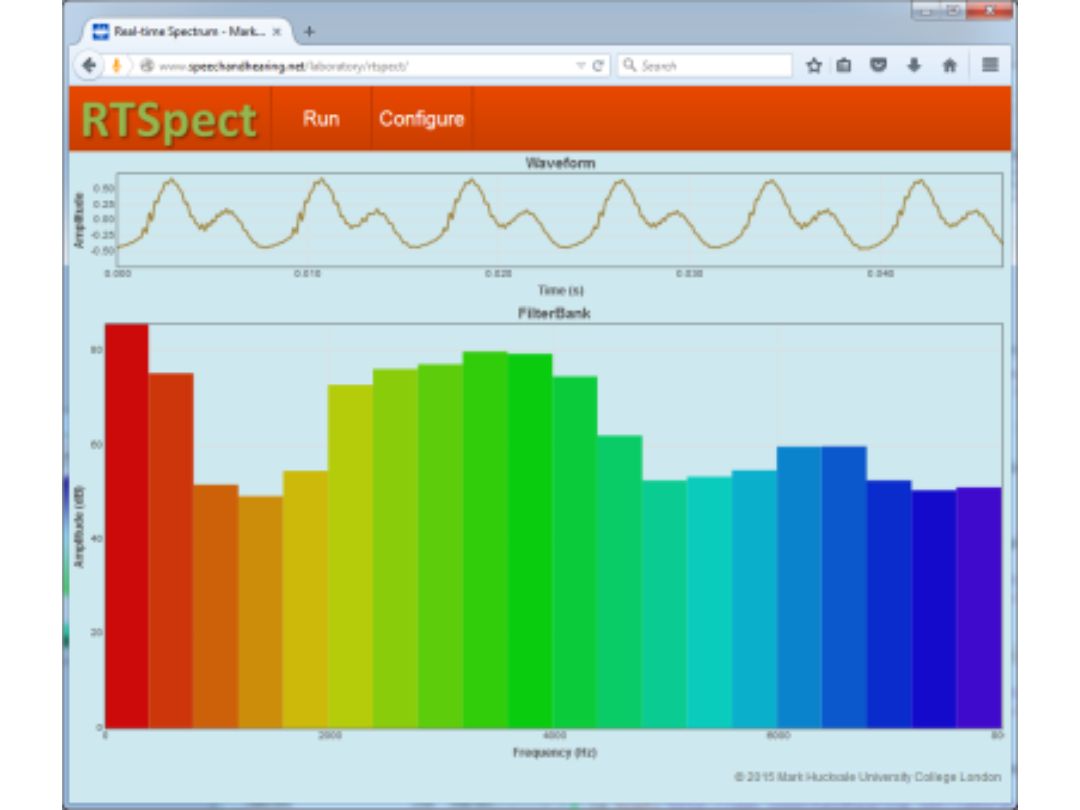Click the FilterBank chart title
This screenshot has height=810, width=1080.
point(554,313)
